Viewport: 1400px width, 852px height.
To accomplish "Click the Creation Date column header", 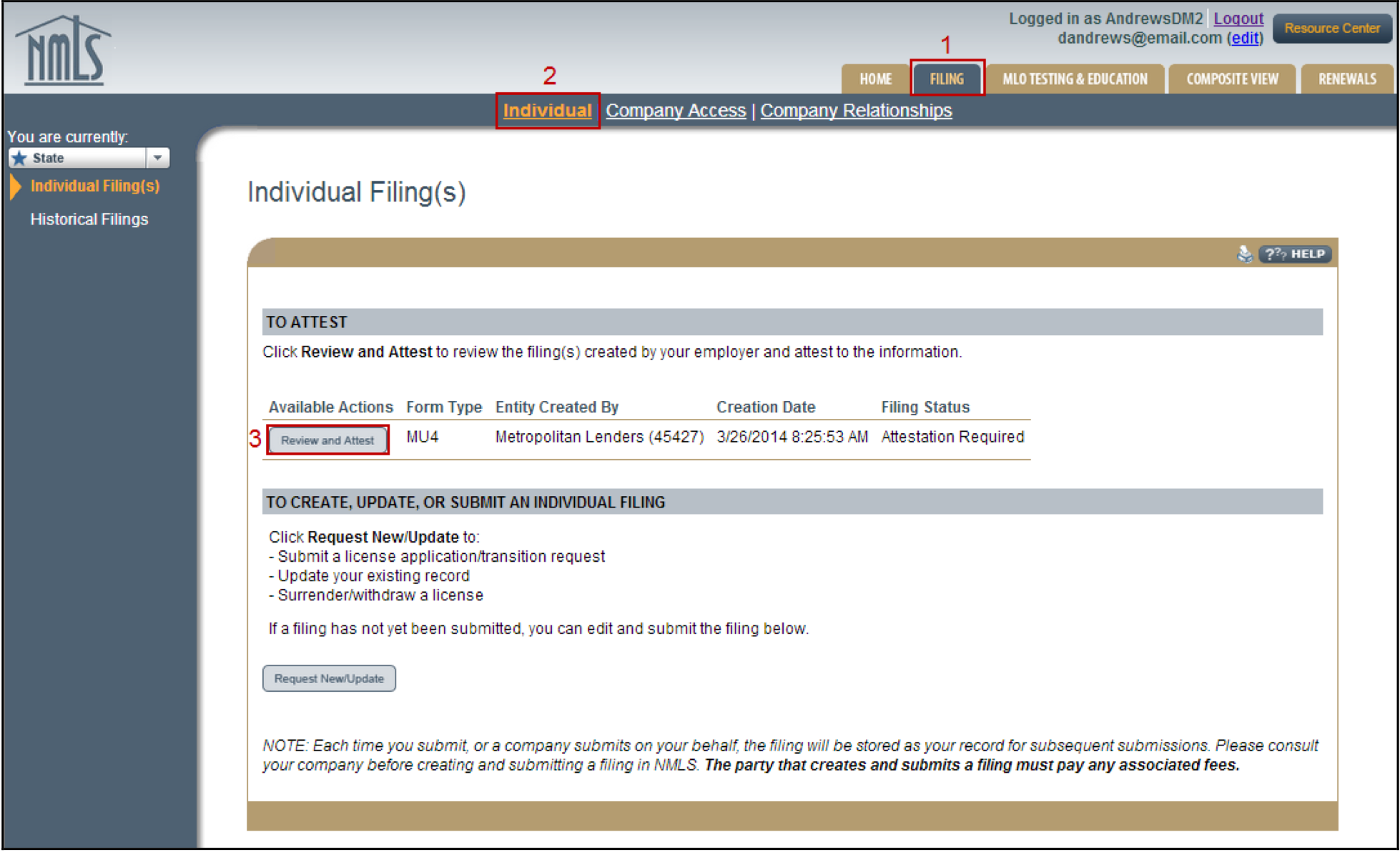I will (x=766, y=407).
